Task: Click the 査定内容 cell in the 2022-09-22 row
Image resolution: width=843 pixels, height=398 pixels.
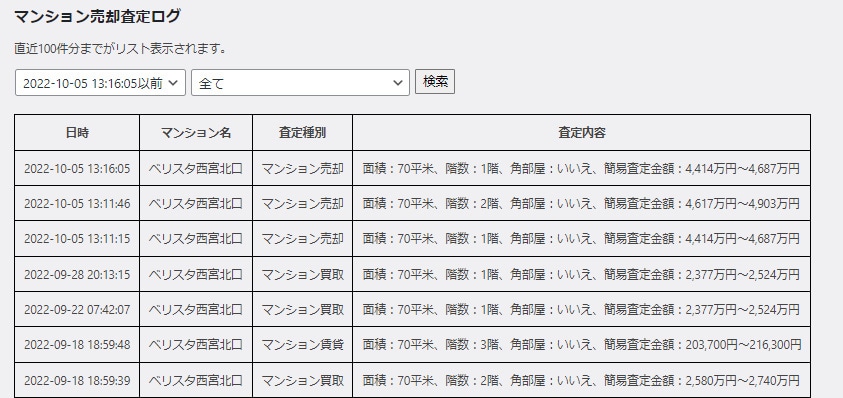Action: click(582, 309)
